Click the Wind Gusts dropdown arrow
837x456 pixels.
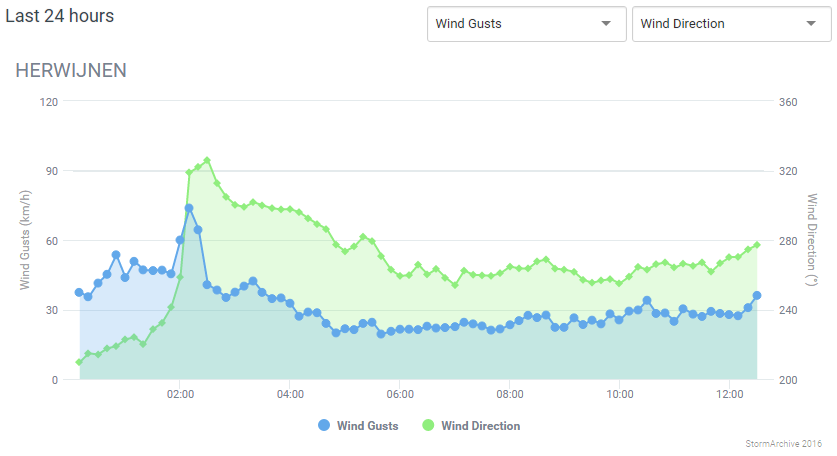(606, 23)
